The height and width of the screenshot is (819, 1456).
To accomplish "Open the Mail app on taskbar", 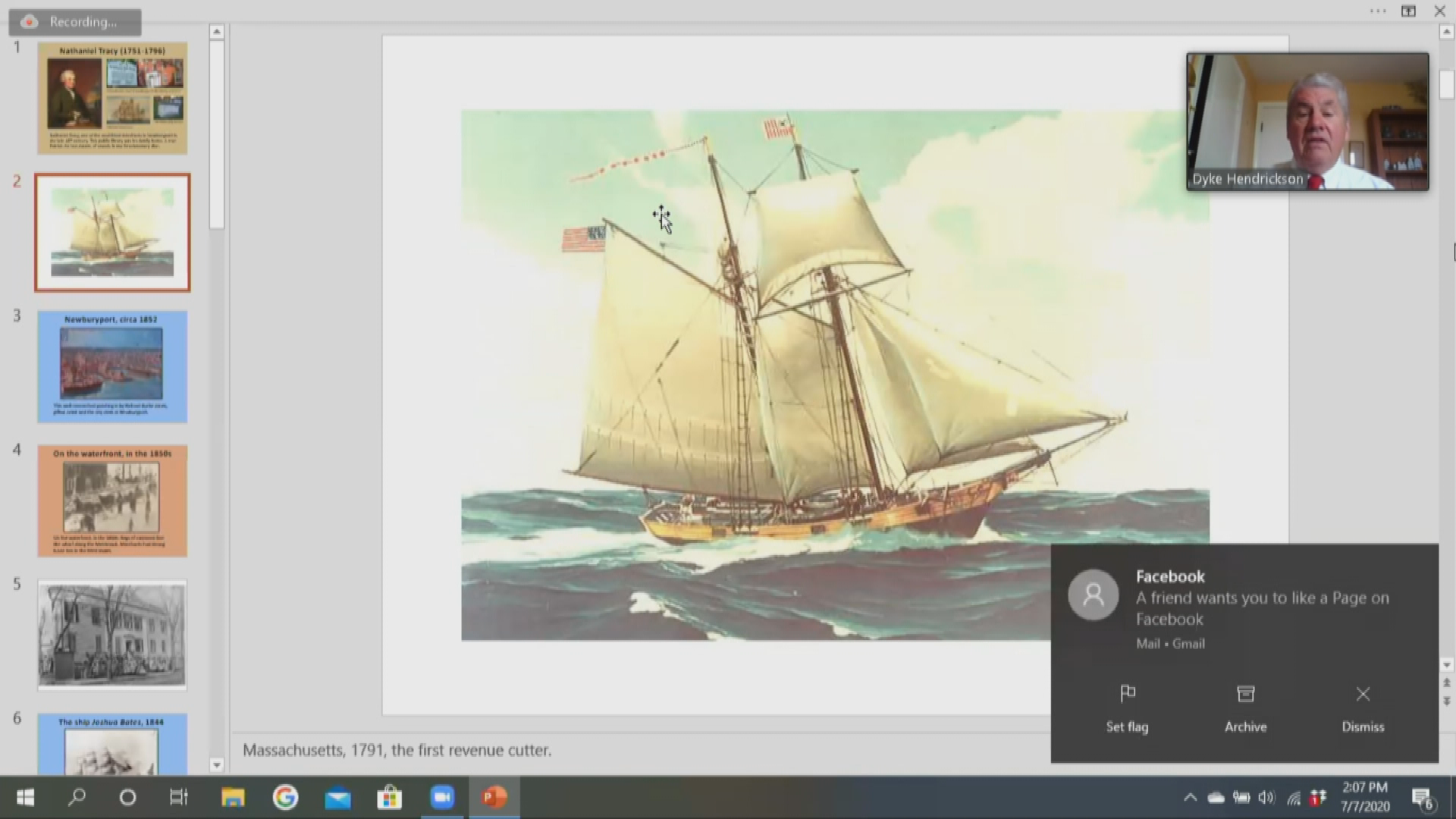I will (337, 797).
